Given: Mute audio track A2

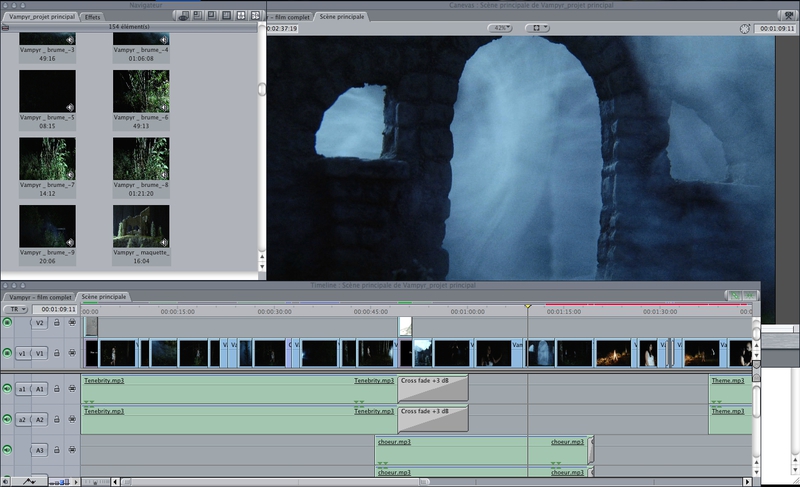Looking at the screenshot, I should (7, 419).
